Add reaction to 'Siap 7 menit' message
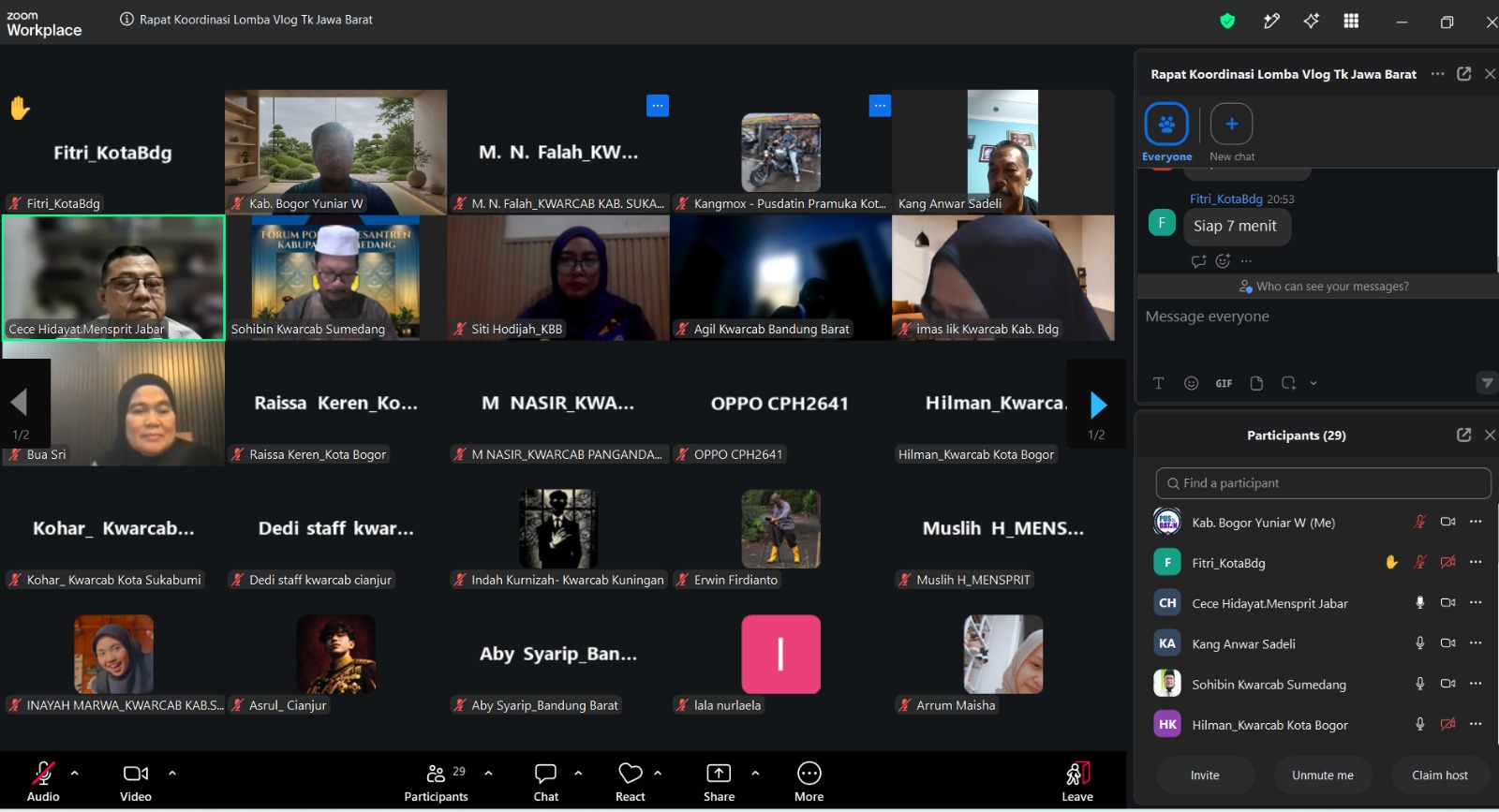 [1223, 261]
